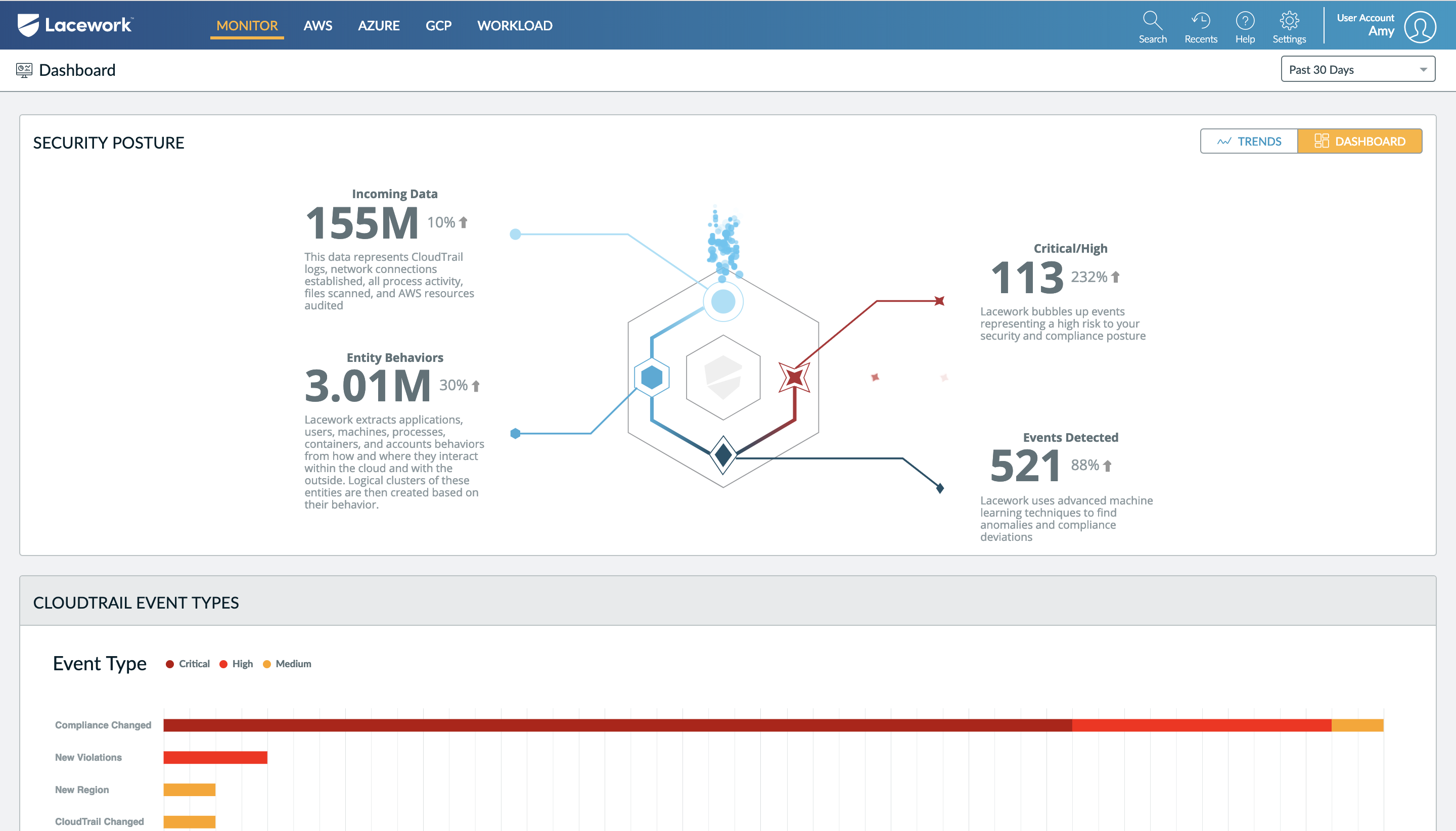Open the AWS menu
This screenshot has height=831, width=1456.
(317, 26)
